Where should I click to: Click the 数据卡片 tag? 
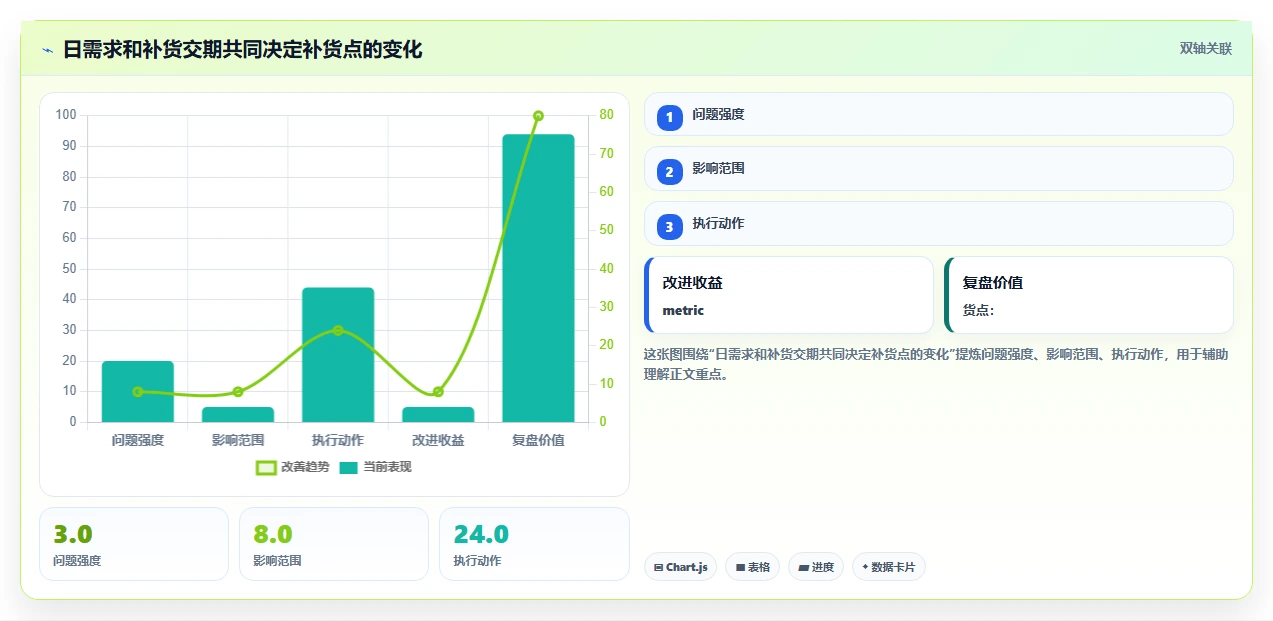[888, 567]
